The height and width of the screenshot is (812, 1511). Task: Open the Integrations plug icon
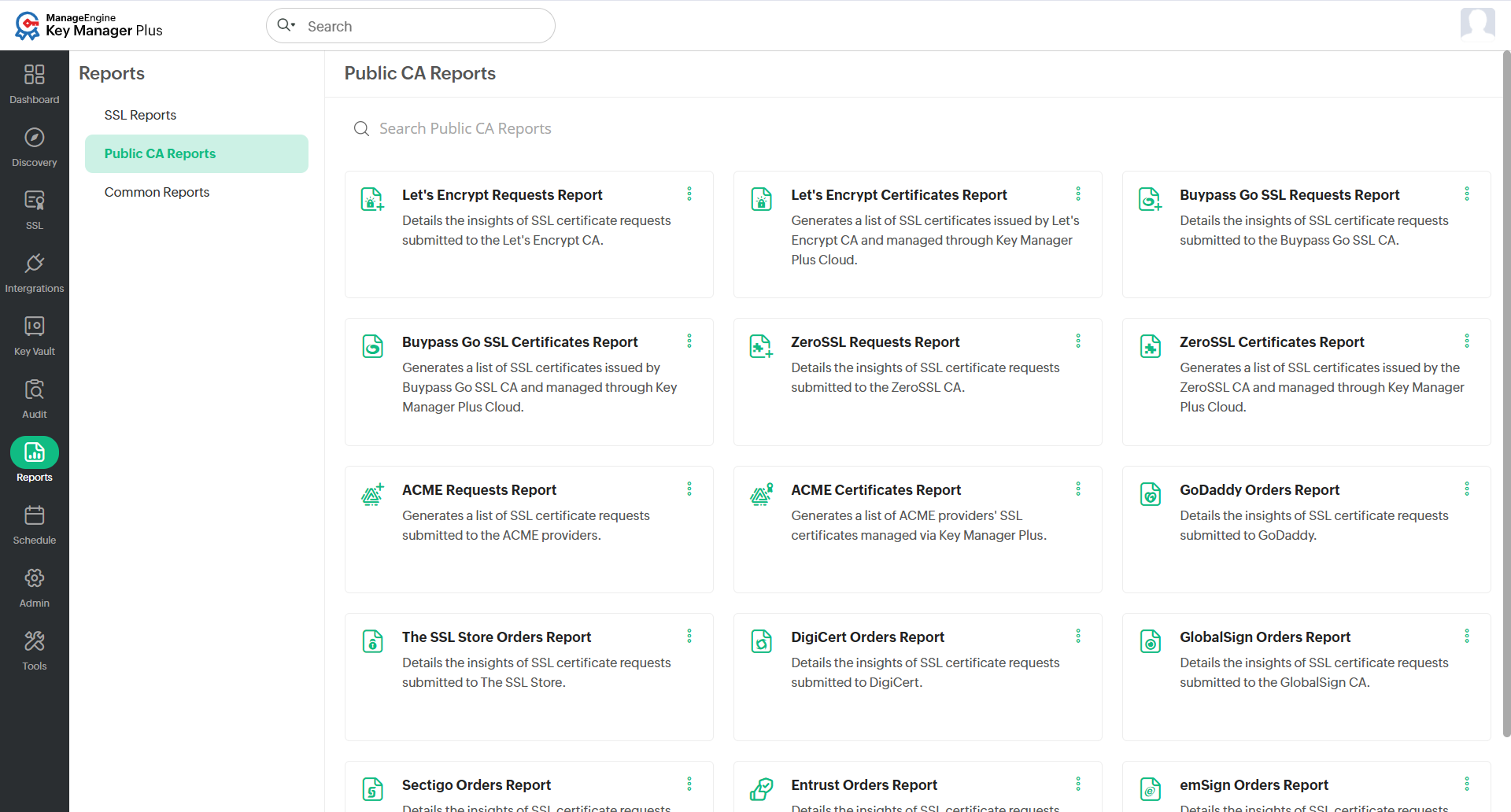click(x=35, y=264)
